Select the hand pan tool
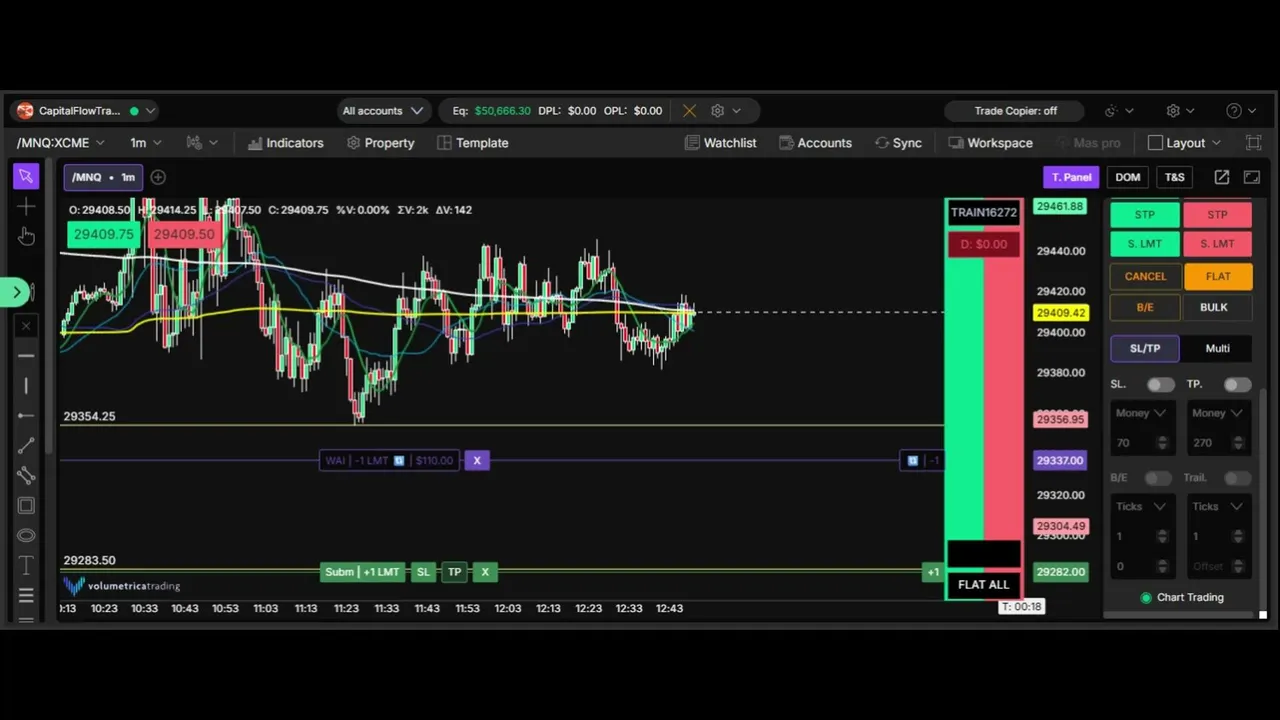Screen dimensions: 1280x720 [x=26, y=236]
